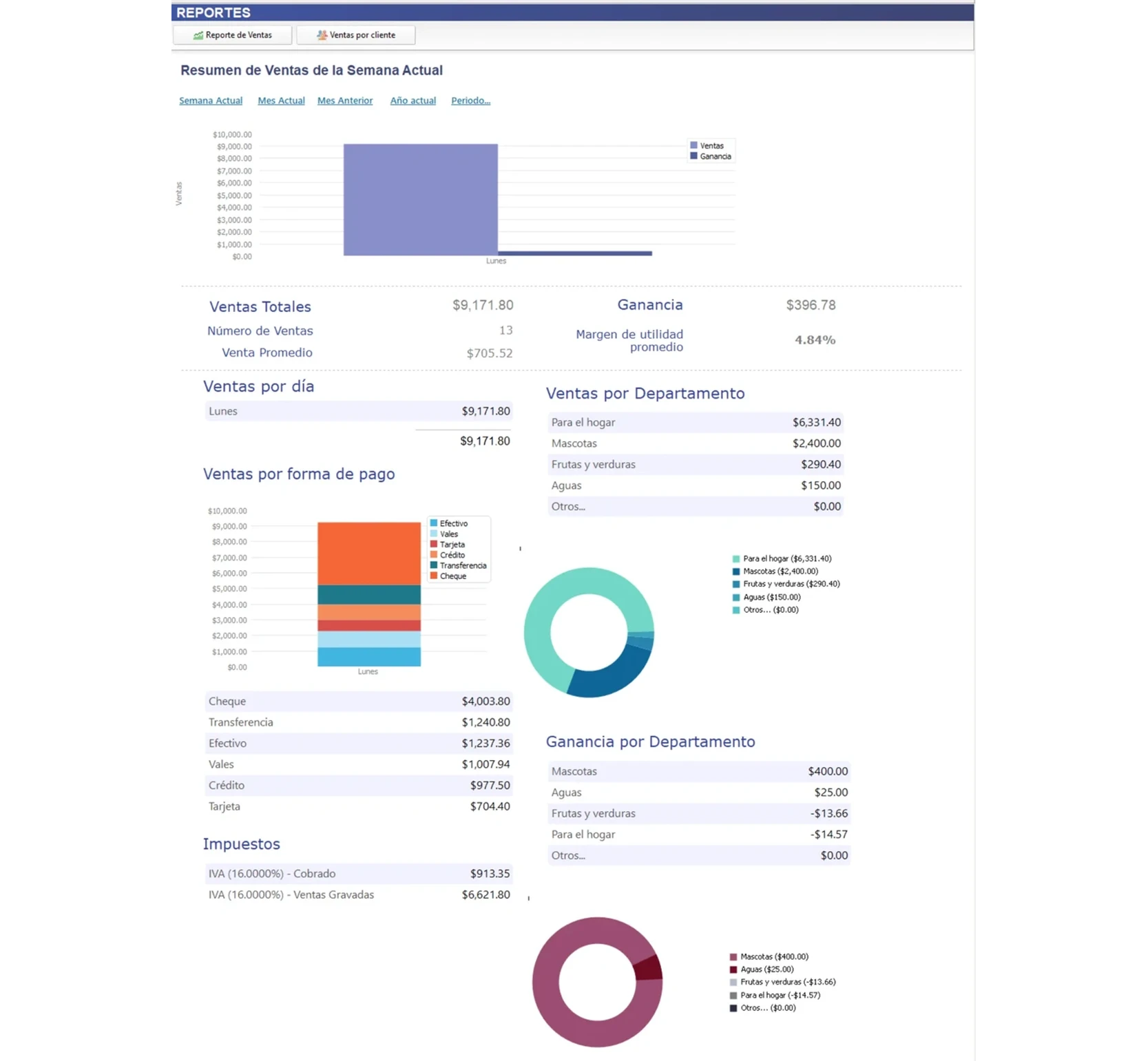Toggle the Transferencia series in payment legend

click(434, 565)
